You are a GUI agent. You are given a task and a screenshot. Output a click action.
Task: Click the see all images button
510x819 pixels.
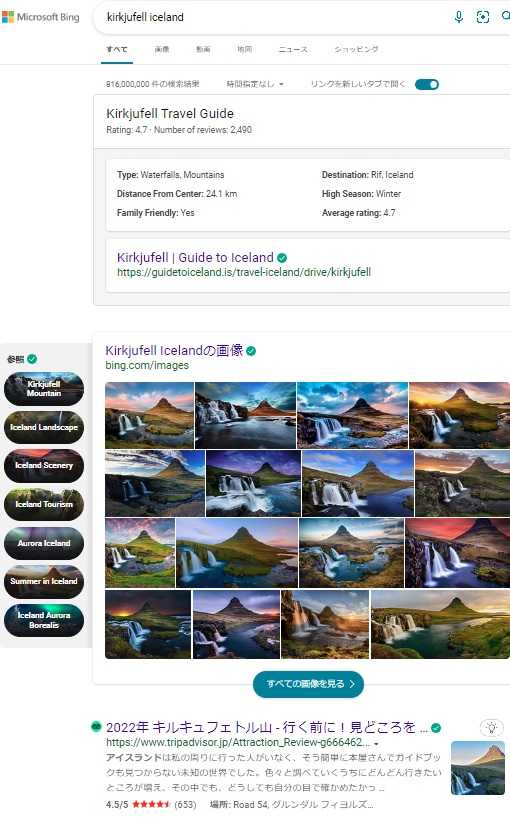coord(308,684)
